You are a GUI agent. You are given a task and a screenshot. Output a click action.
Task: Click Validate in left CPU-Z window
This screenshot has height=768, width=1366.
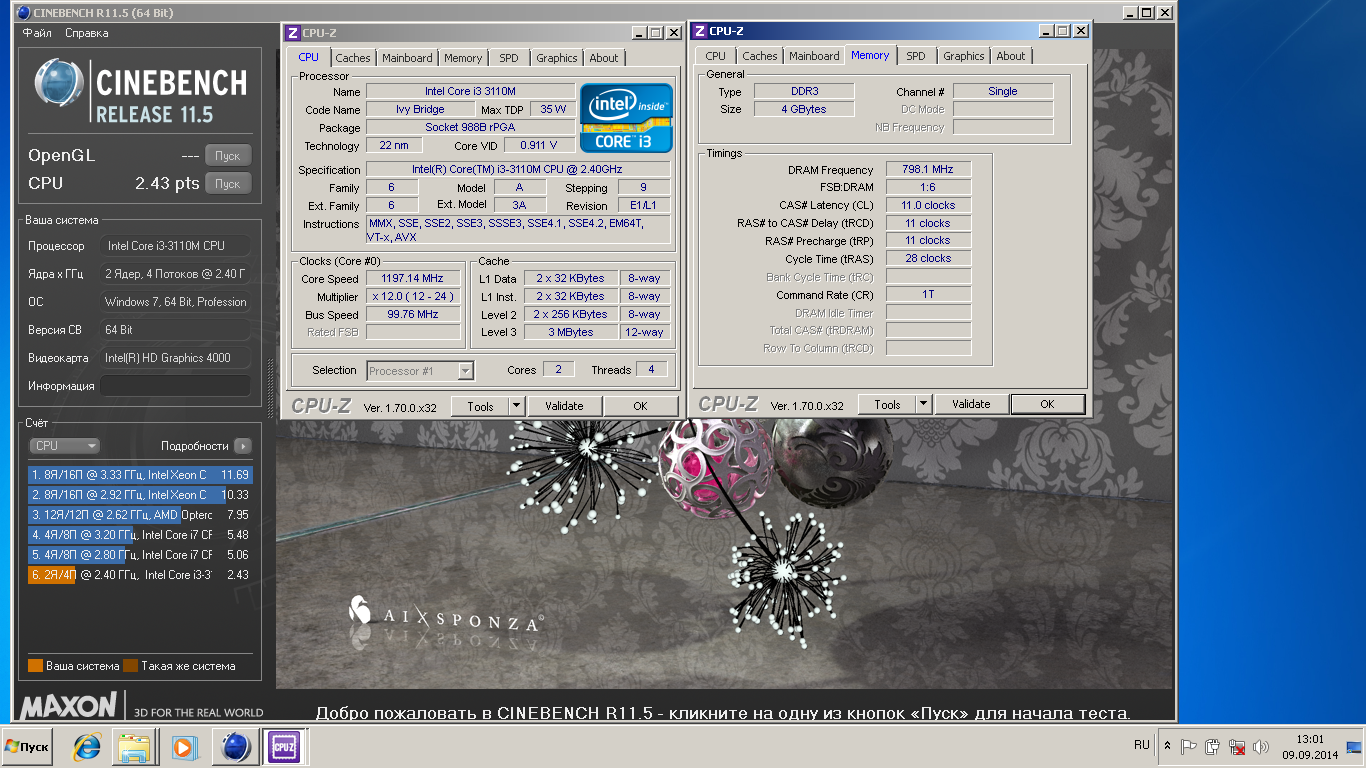[x=564, y=406]
